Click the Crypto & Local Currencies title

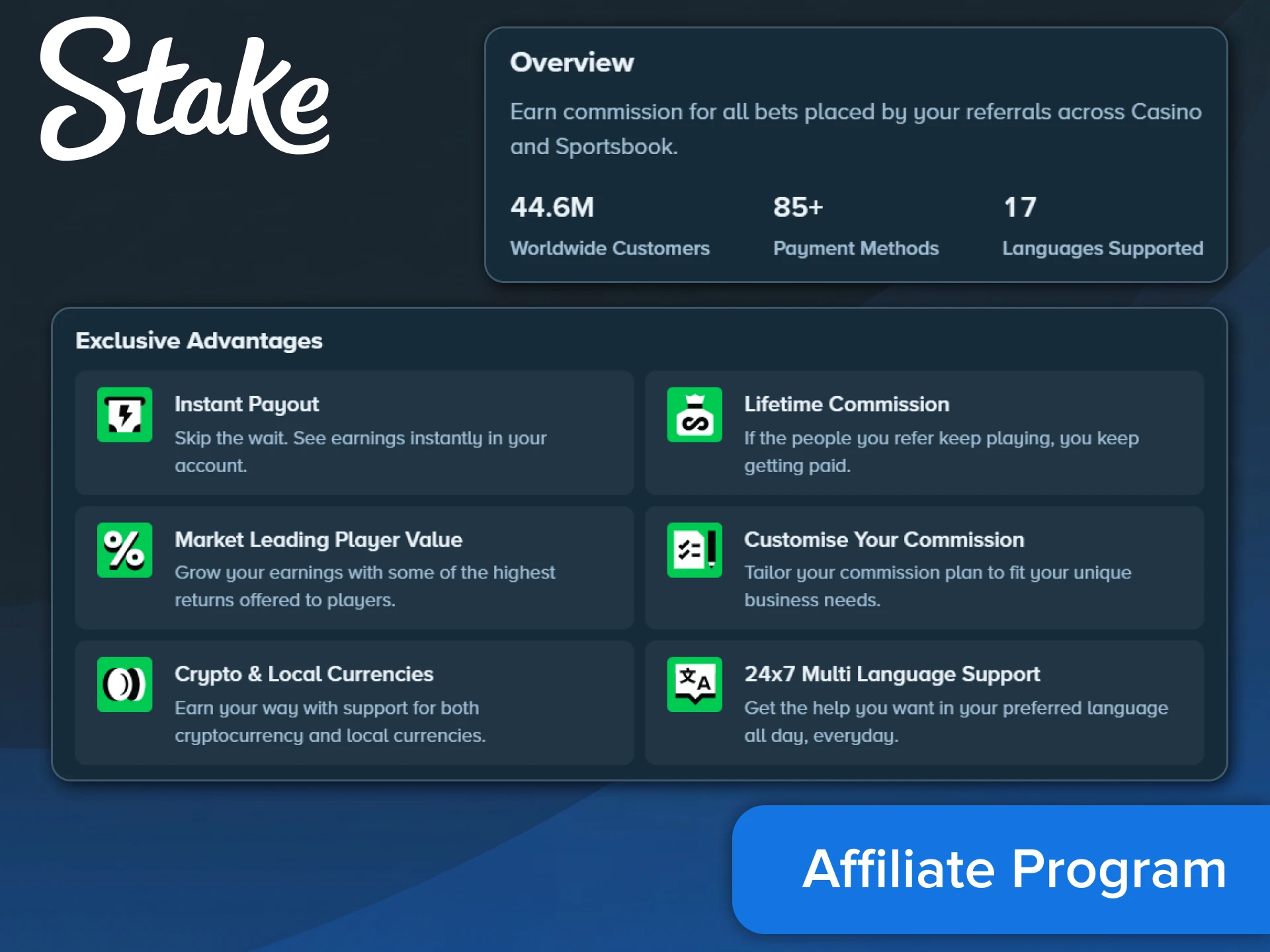point(304,674)
